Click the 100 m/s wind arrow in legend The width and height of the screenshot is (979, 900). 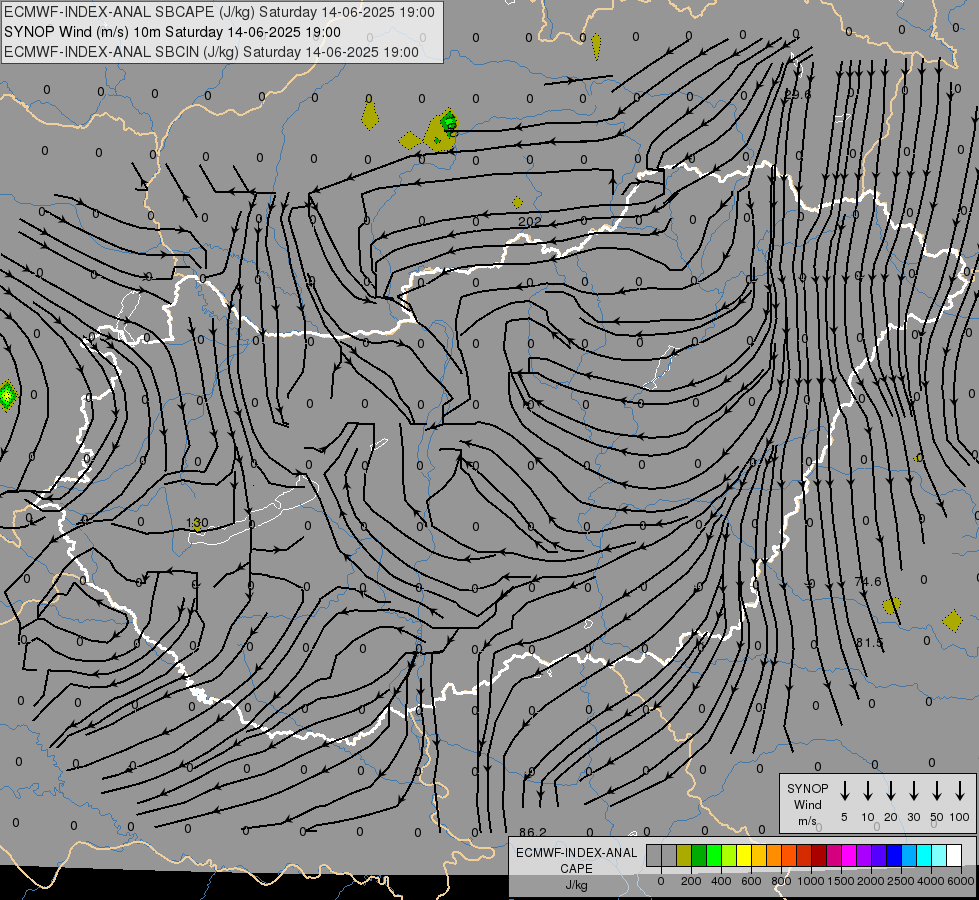(x=960, y=791)
